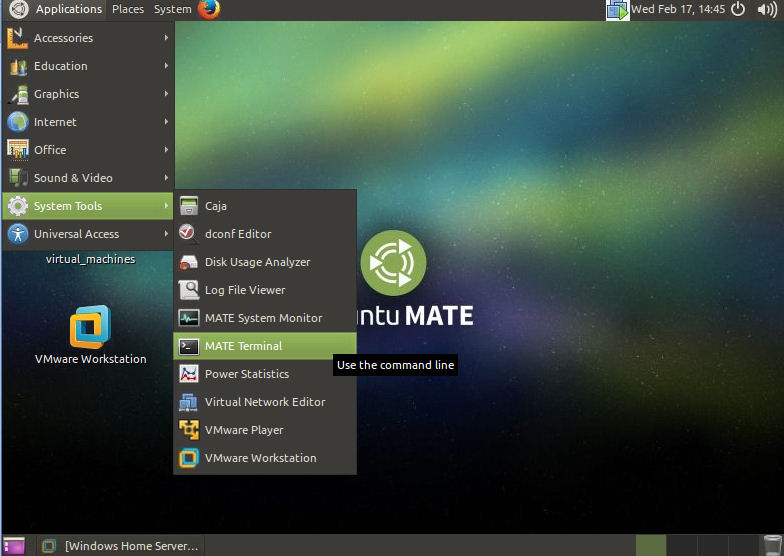Click the Power Statistics icon
The width and height of the screenshot is (784, 556).
(x=188, y=374)
